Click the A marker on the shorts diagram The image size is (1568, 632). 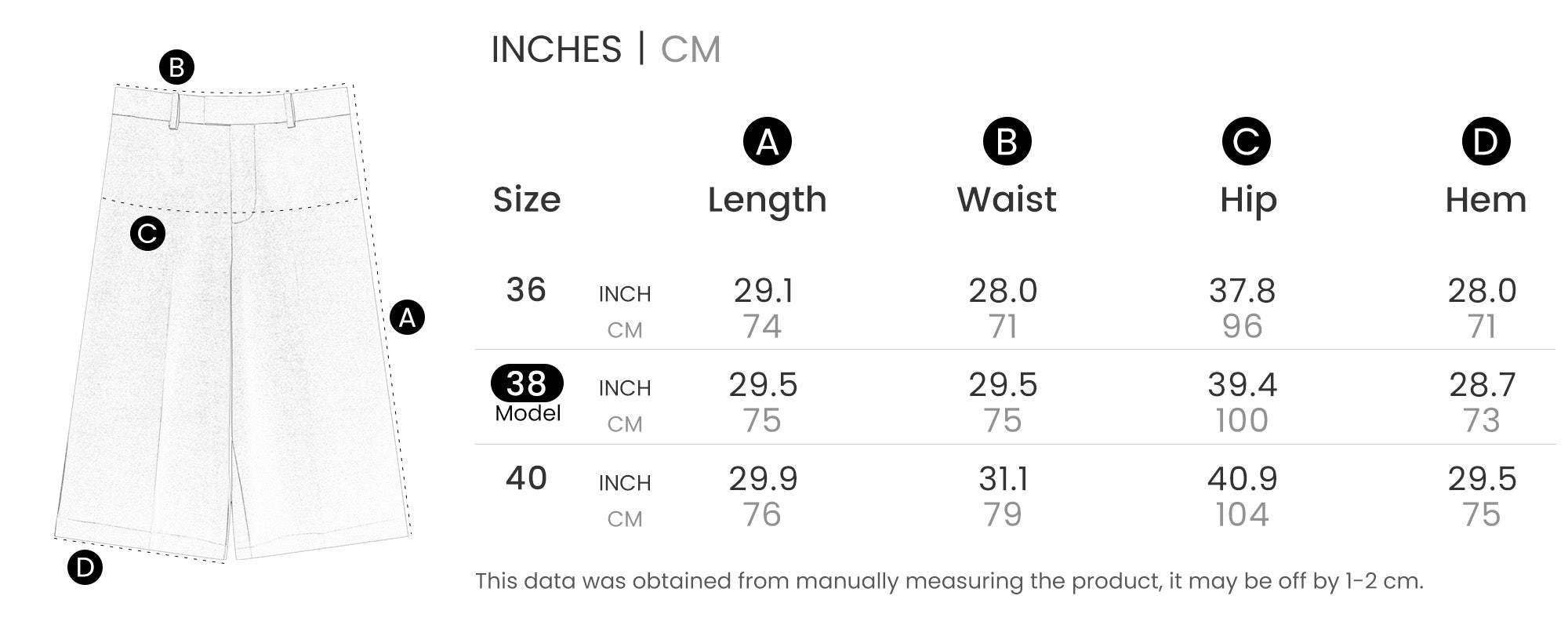pos(407,318)
